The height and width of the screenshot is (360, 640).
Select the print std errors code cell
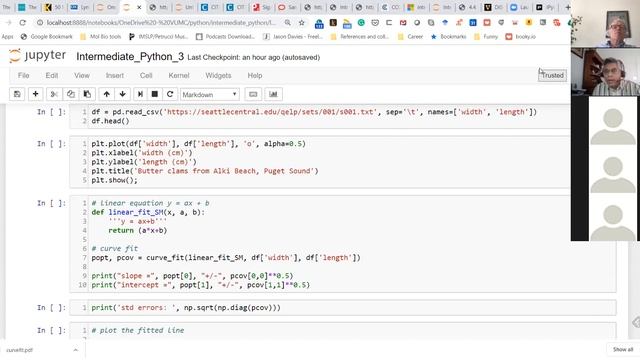click(x=342, y=308)
